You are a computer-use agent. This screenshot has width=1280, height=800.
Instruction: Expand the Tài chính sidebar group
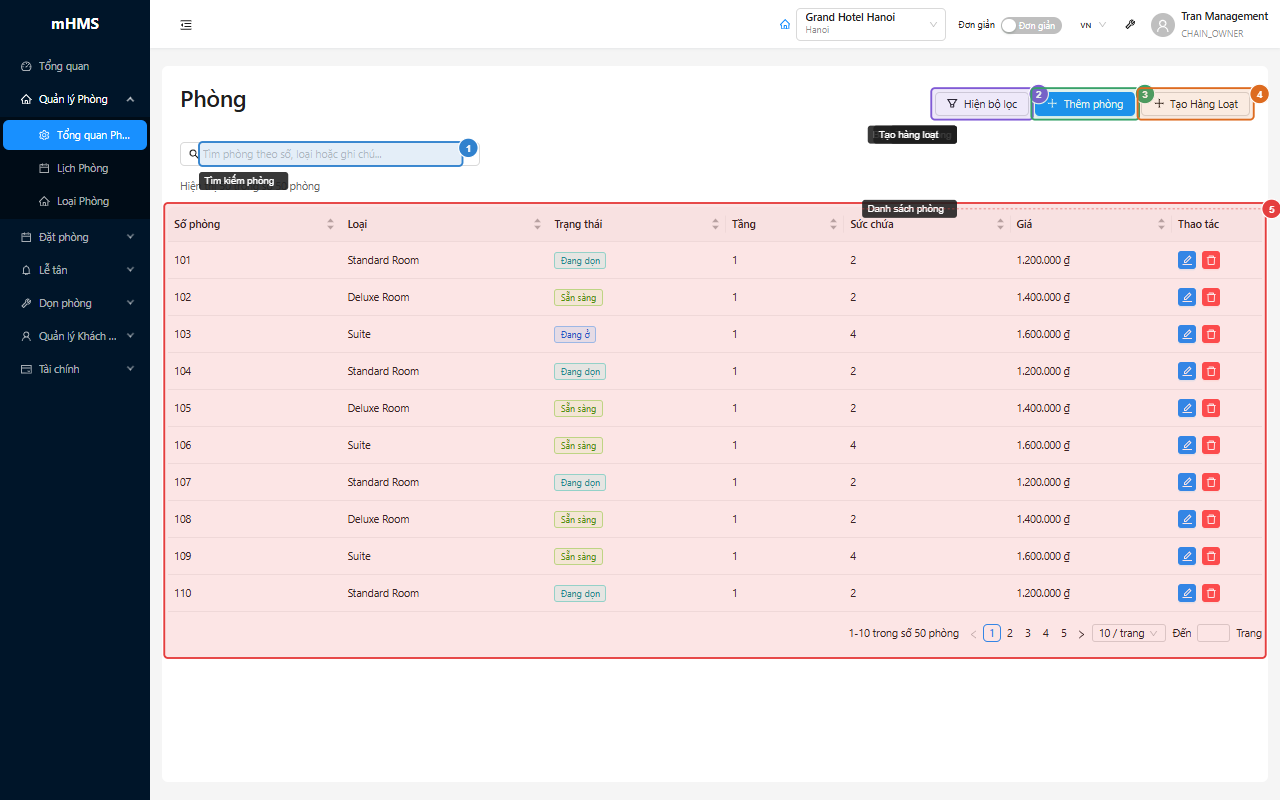(x=75, y=369)
